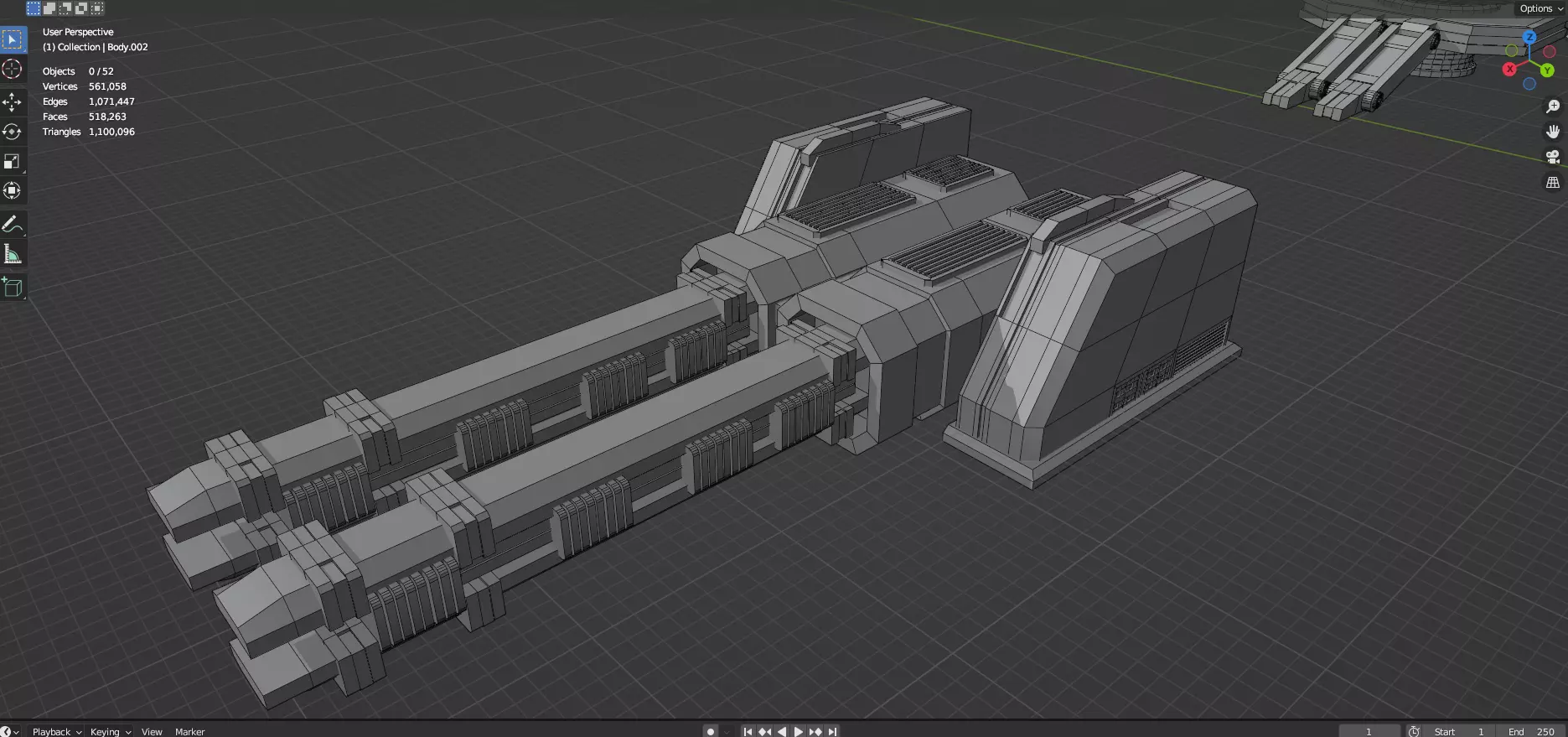Click the Y axis on navigation gizmo
This screenshot has width=1568, height=737.
[x=1547, y=70]
